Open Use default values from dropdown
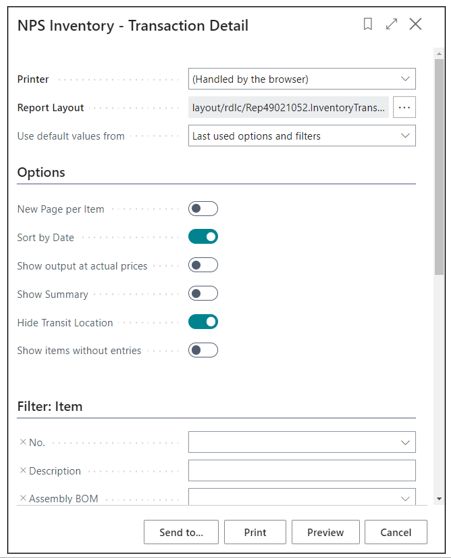451x558 pixels. (x=302, y=136)
